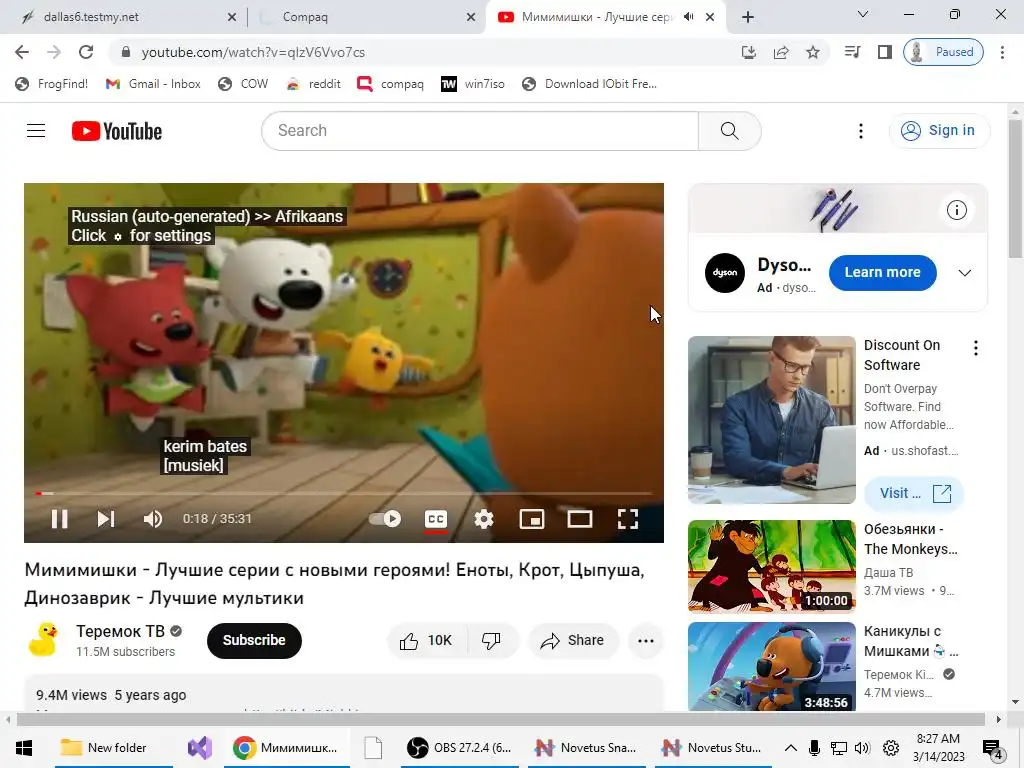This screenshot has width=1024, height=768.
Task: Open the Chrome three-dot menu
Action: click(x=1002, y=52)
